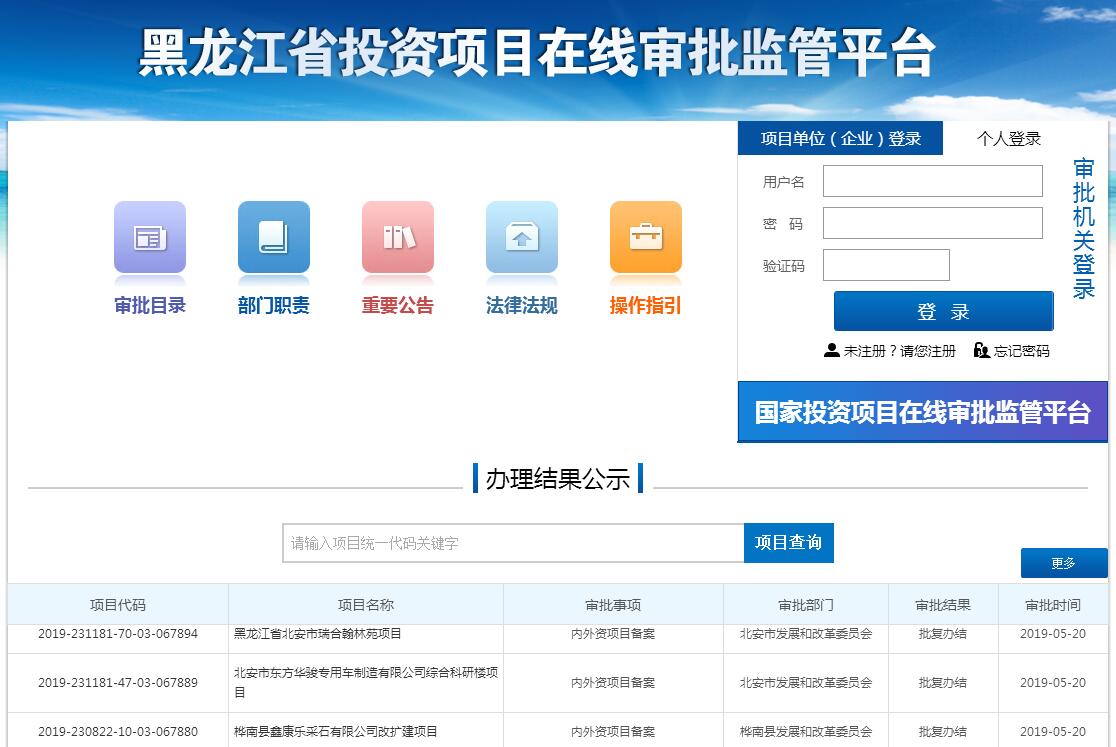Click the lock icon beside 忘记密码
This screenshot has width=1116, height=747.
pyautogui.click(x=981, y=350)
